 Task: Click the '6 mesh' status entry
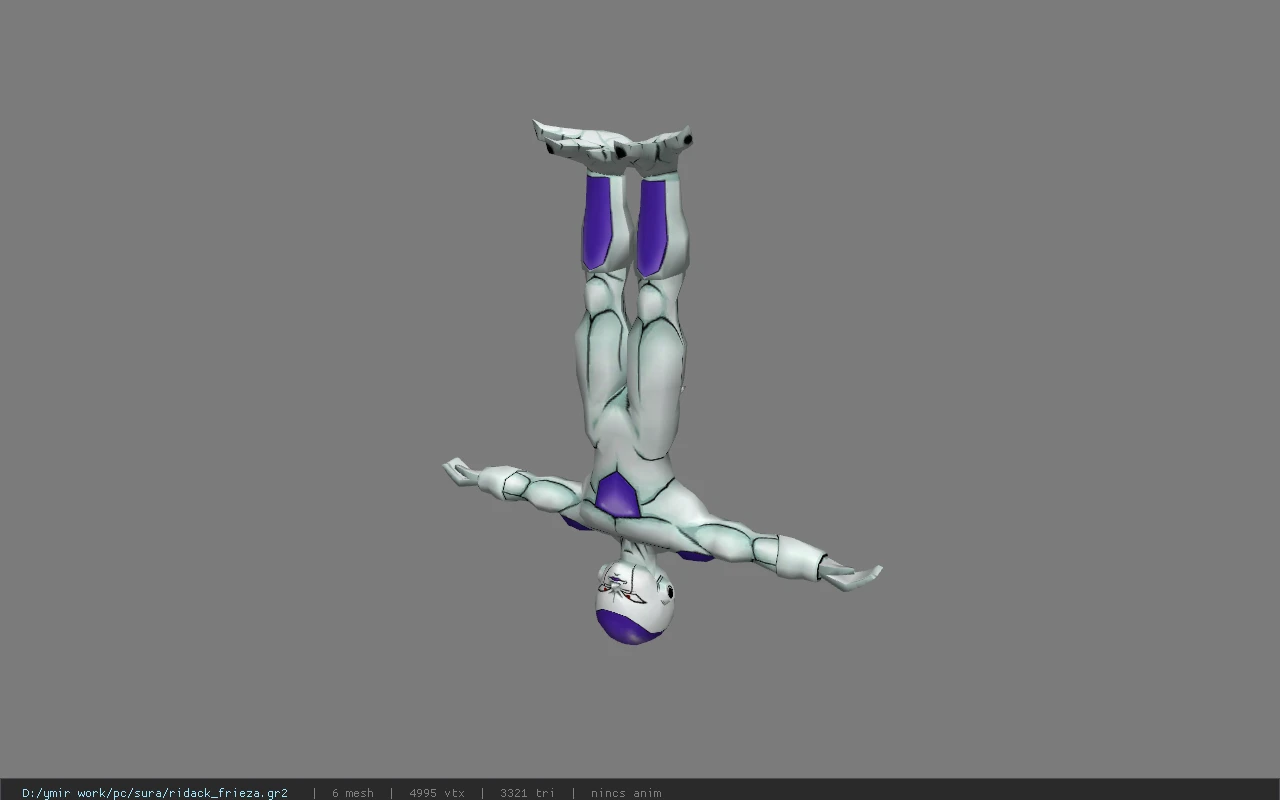(352, 793)
